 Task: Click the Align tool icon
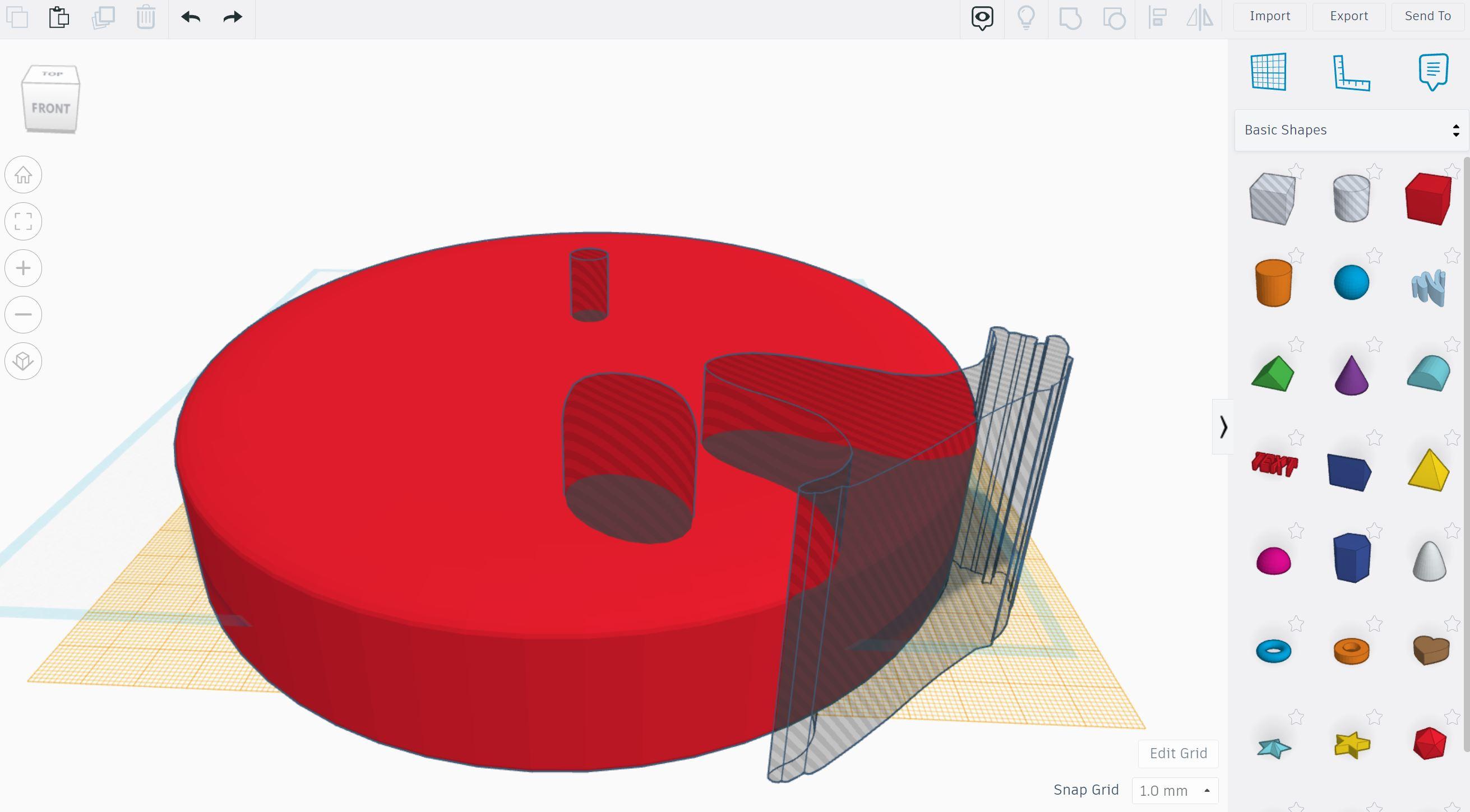[x=1157, y=17]
